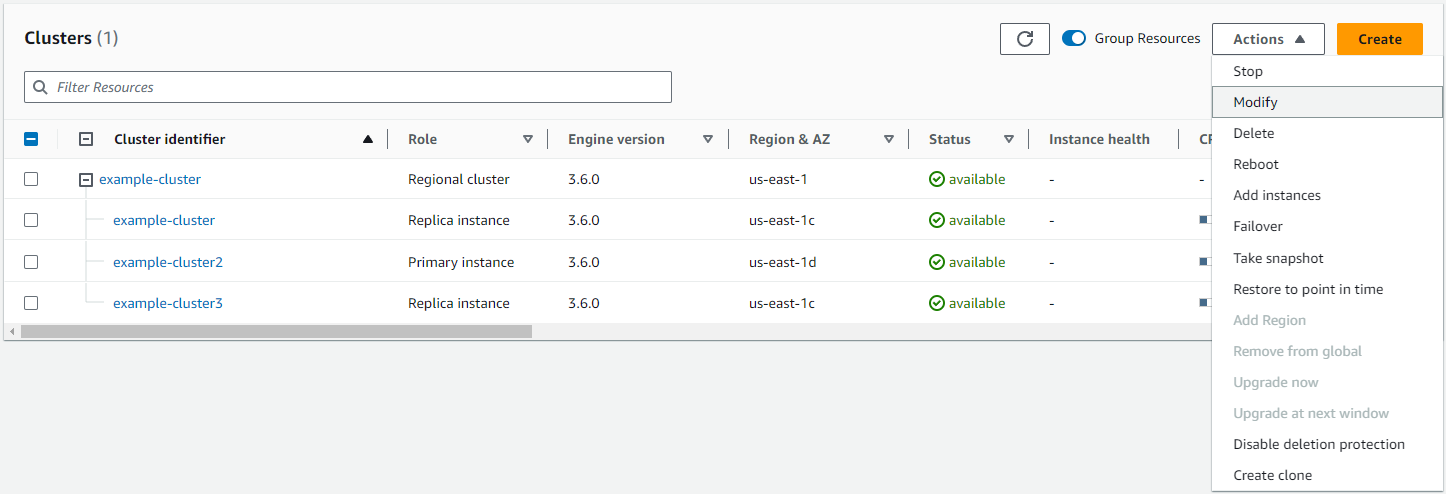Choose Failover in the Actions menu
The image size is (1446, 494).
1257,227
